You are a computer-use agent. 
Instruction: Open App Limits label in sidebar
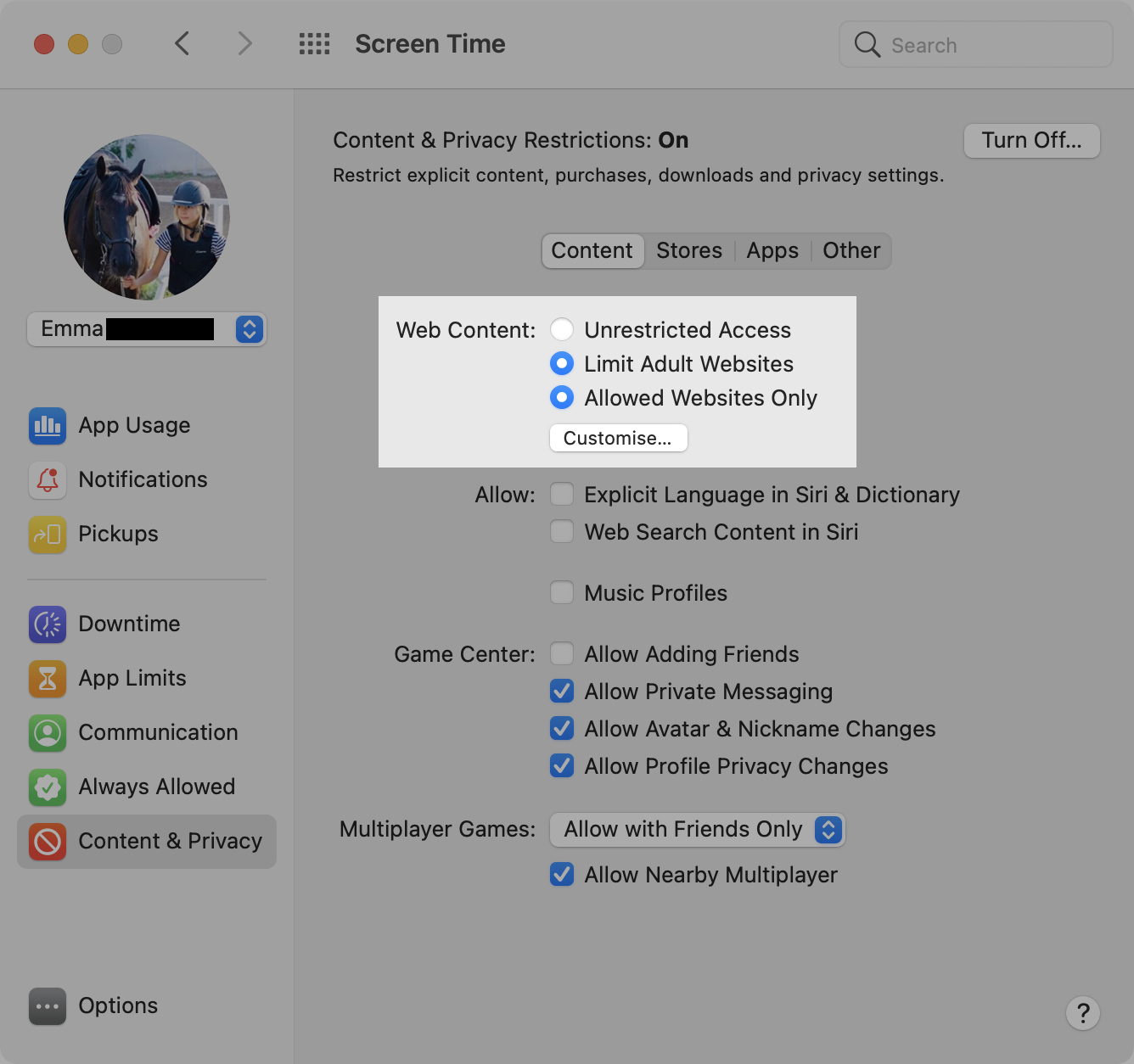[x=132, y=678]
